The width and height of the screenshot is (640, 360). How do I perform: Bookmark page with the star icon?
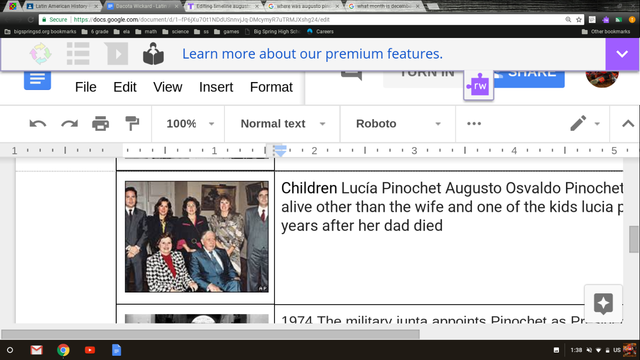[x=578, y=20]
